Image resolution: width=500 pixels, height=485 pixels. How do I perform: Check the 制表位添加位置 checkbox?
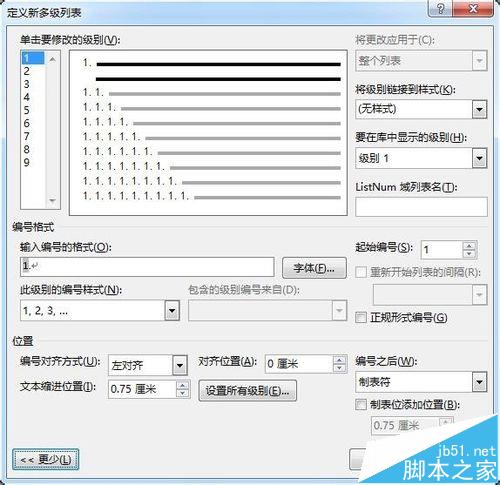(x=361, y=405)
